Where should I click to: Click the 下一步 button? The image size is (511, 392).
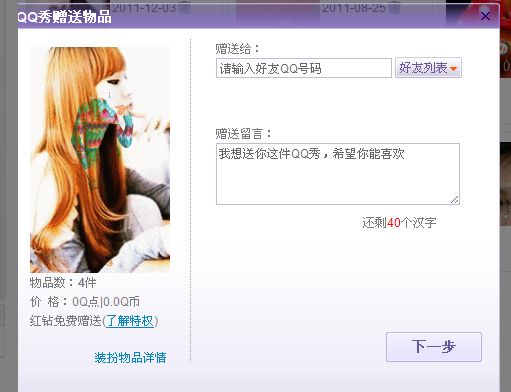coord(434,347)
